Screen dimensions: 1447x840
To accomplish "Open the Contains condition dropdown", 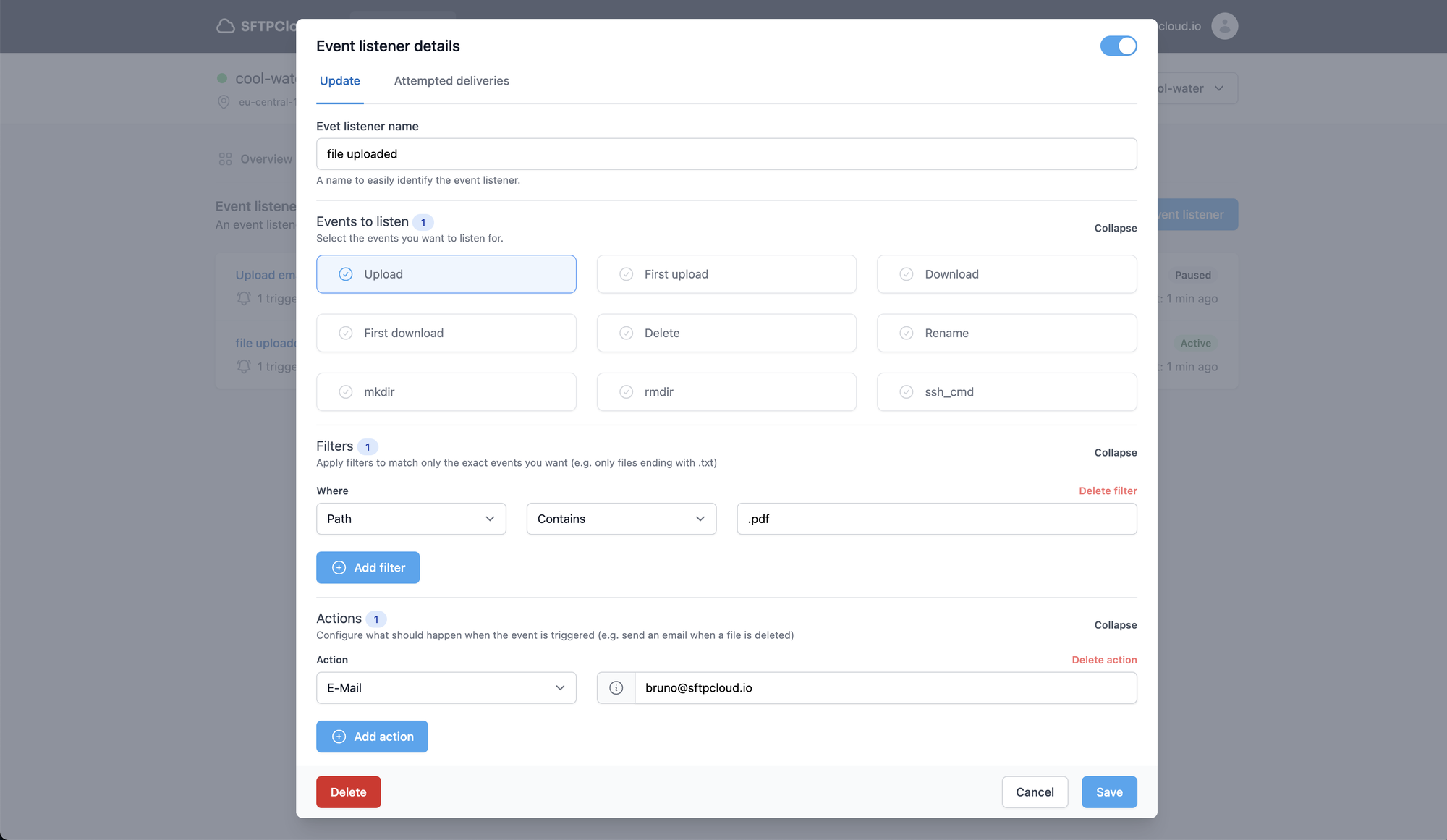I will pyautogui.click(x=621, y=518).
